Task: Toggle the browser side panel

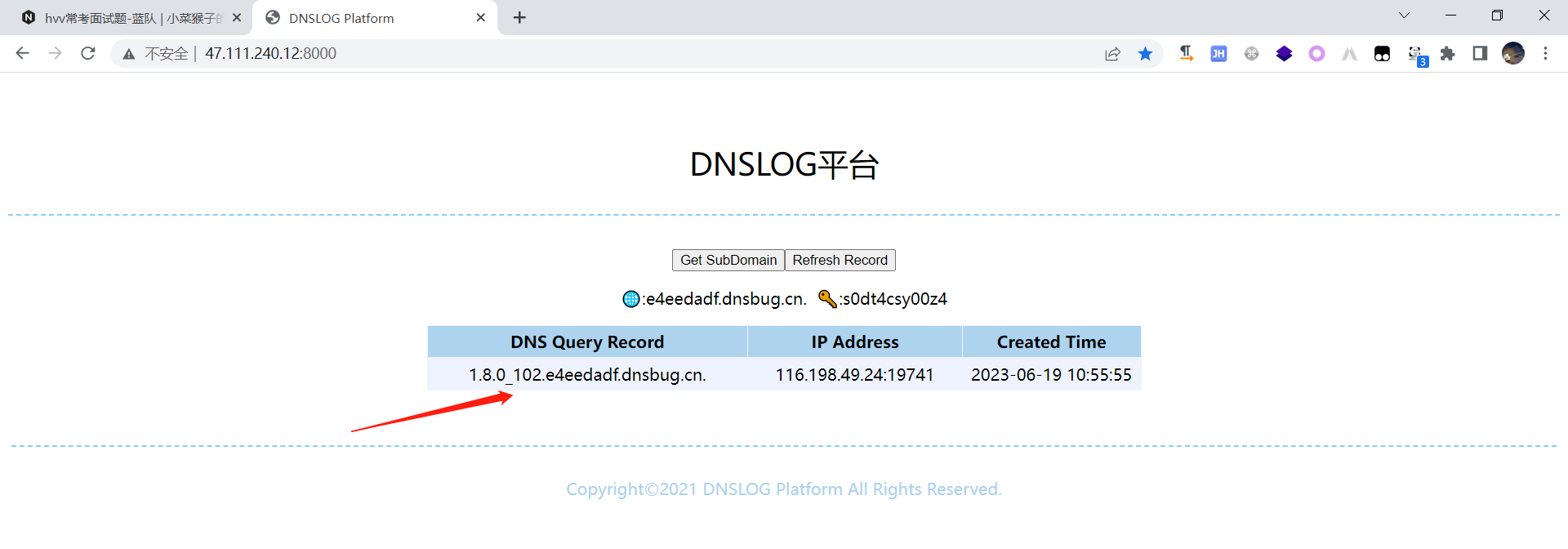Action: [x=1480, y=54]
